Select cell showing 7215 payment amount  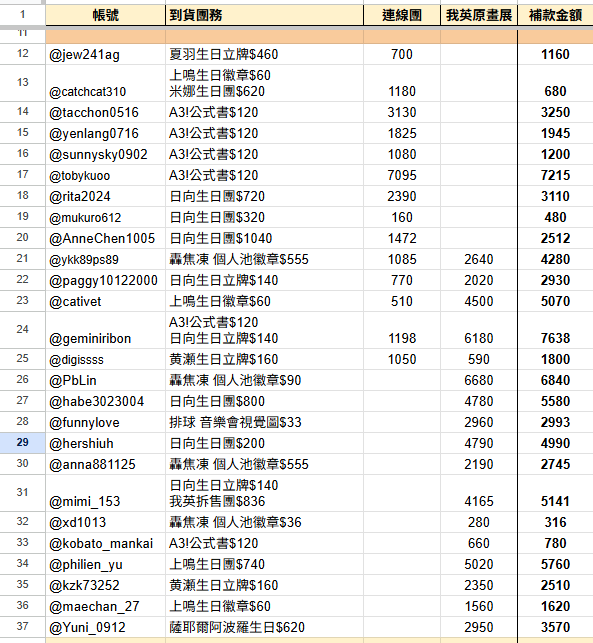pyautogui.click(x=555, y=175)
